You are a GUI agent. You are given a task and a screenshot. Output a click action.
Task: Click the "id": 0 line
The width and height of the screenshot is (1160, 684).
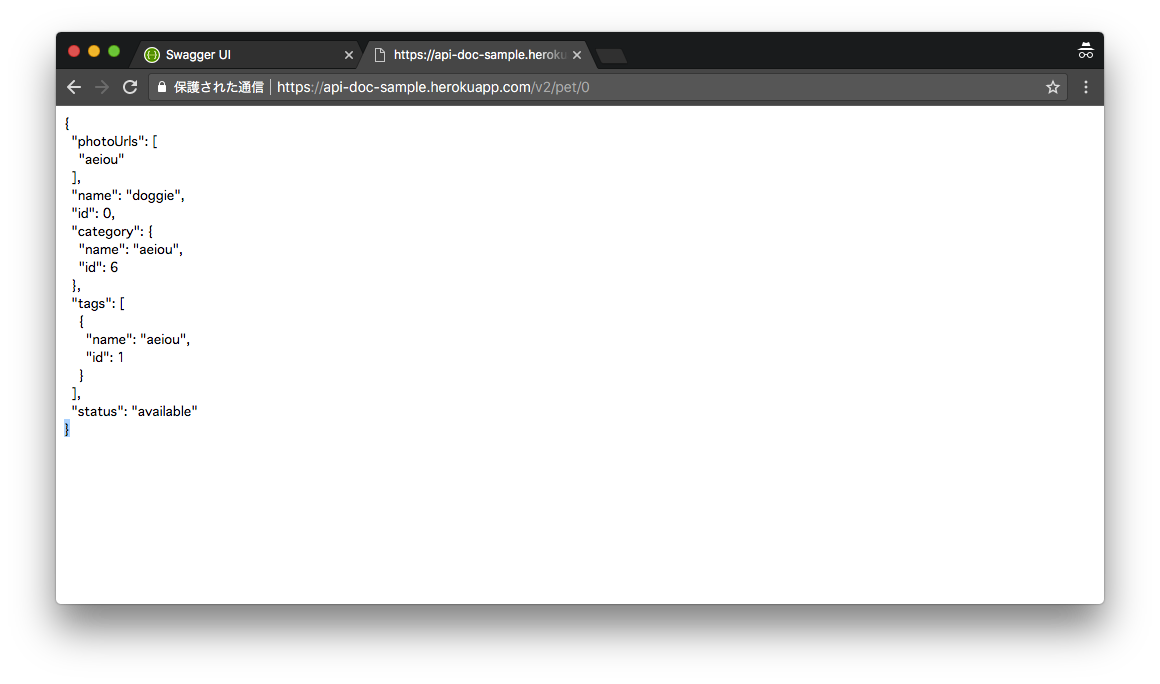(x=93, y=213)
